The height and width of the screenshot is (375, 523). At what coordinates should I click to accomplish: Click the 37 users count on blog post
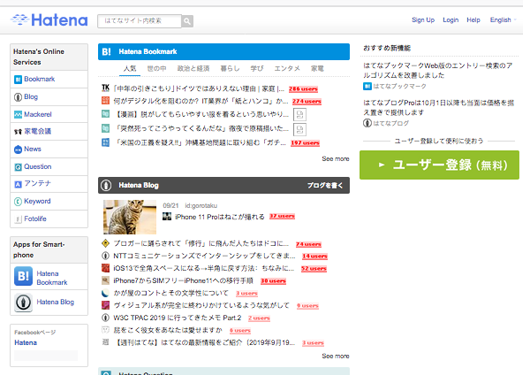[282, 217]
